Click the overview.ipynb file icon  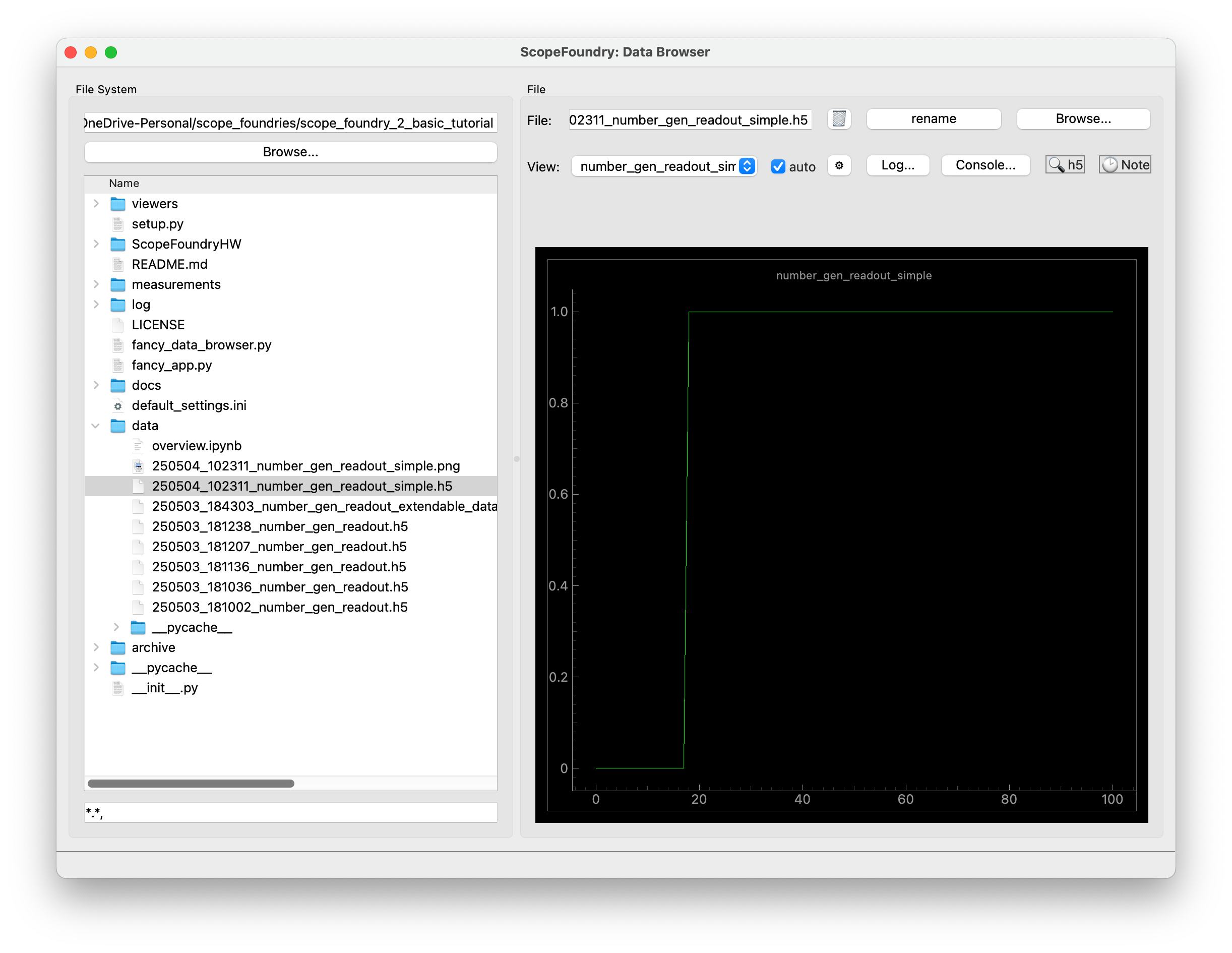(138, 446)
